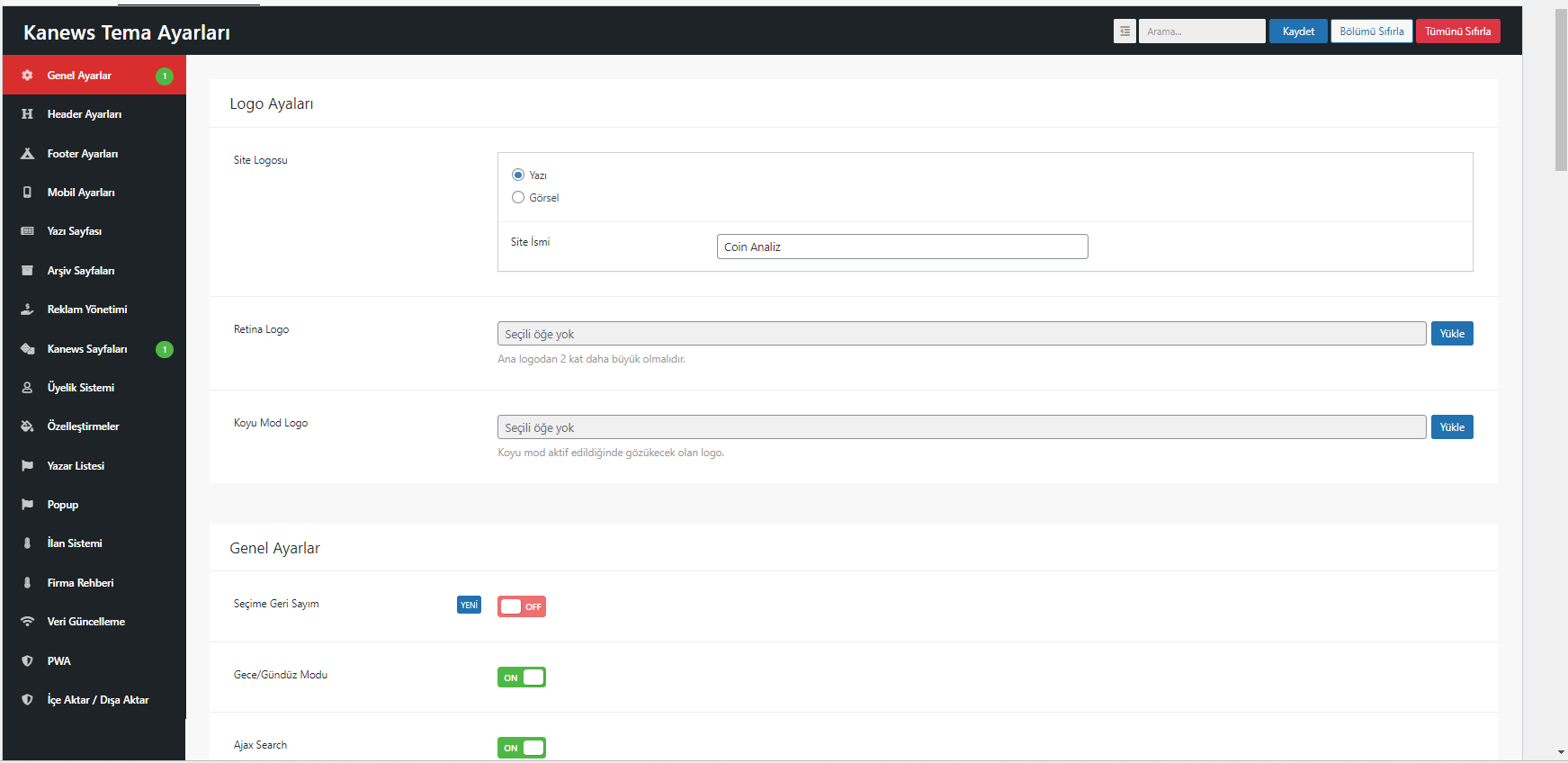This screenshot has height=763, width=1568.
Task: Select the Yazı radio option
Action: pyautogui.click(x=518, y=175)
